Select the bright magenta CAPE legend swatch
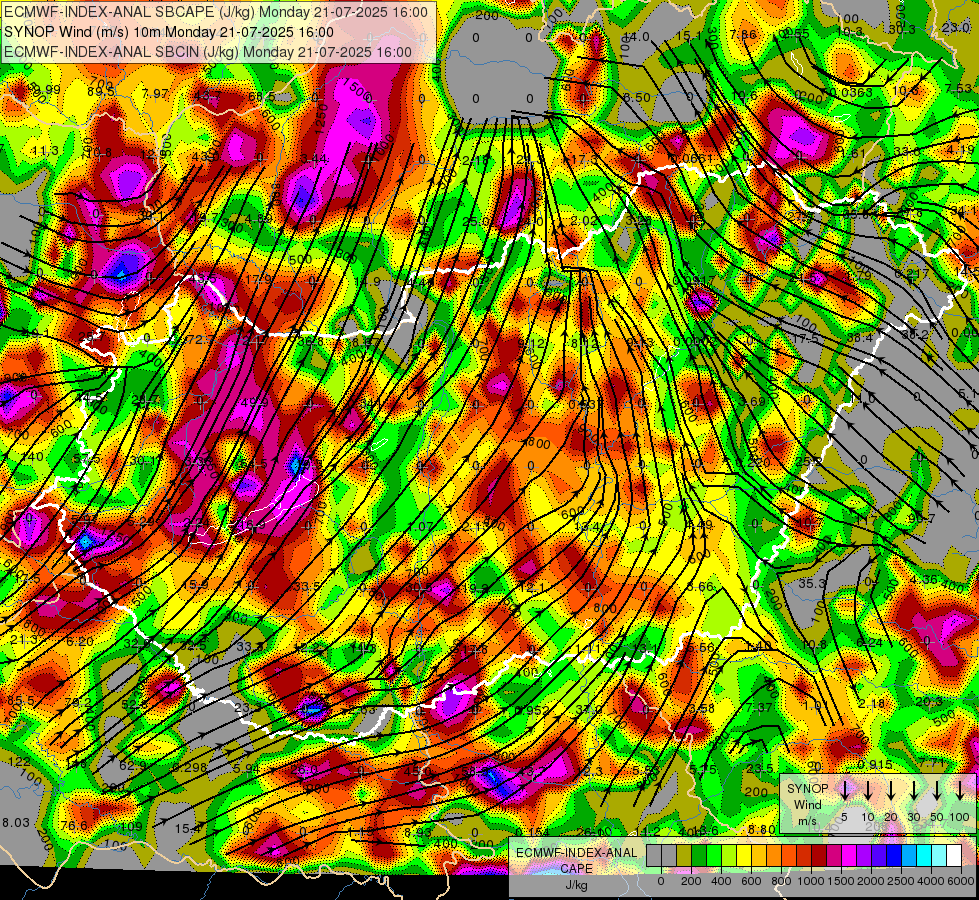The image size is (979, 900). click(x=849, y=856)
